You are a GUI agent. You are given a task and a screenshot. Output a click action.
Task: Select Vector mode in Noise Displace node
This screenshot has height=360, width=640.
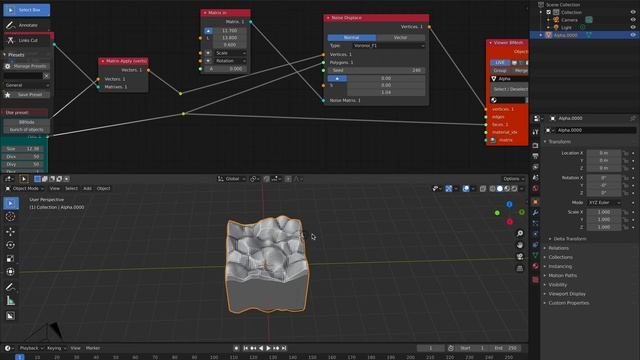point(400,38)
